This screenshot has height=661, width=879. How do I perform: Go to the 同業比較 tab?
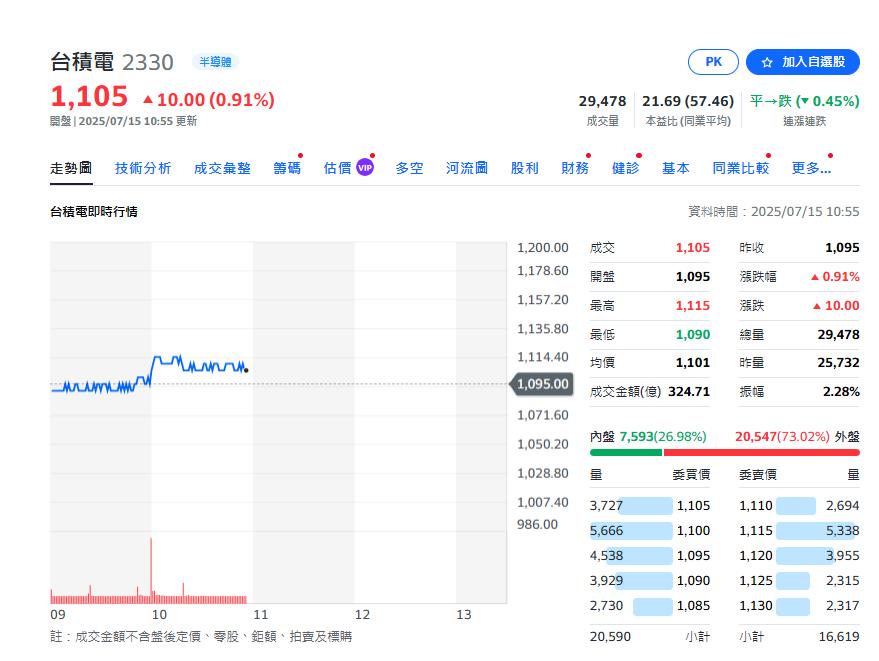(x=741, y=168)
